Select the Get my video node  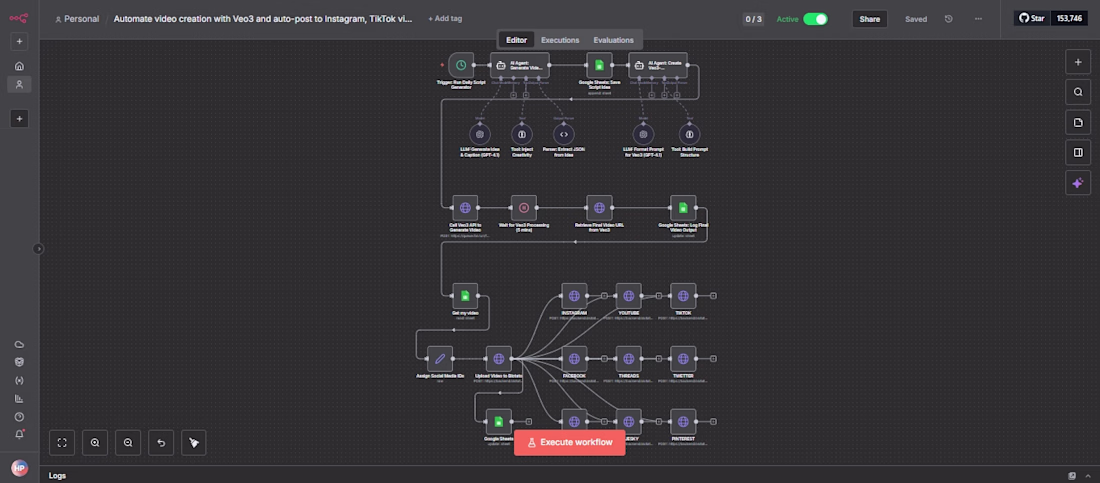click(x=465, y=296)
